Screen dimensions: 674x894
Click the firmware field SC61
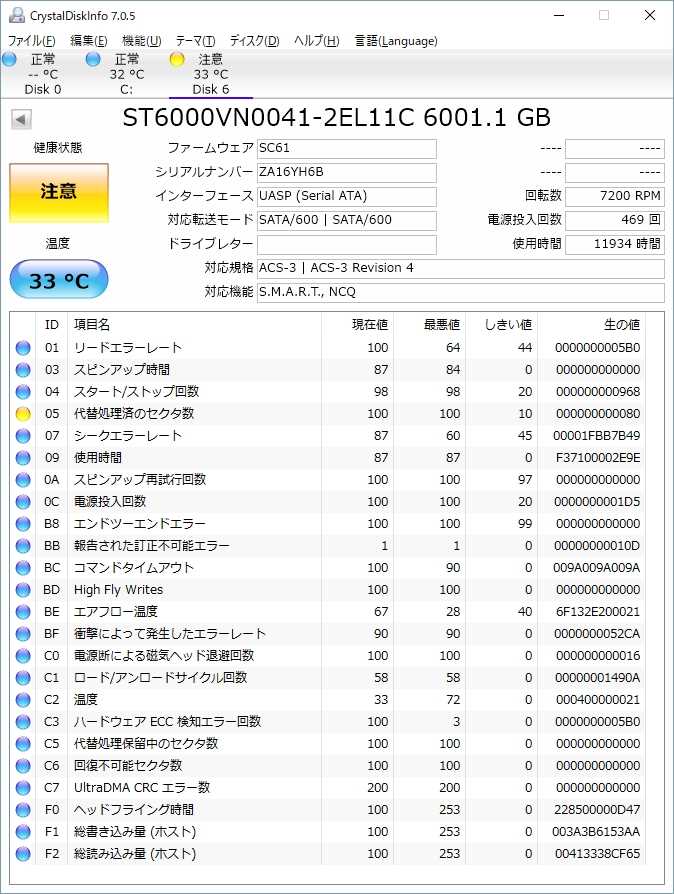click(x=347, y=148)
